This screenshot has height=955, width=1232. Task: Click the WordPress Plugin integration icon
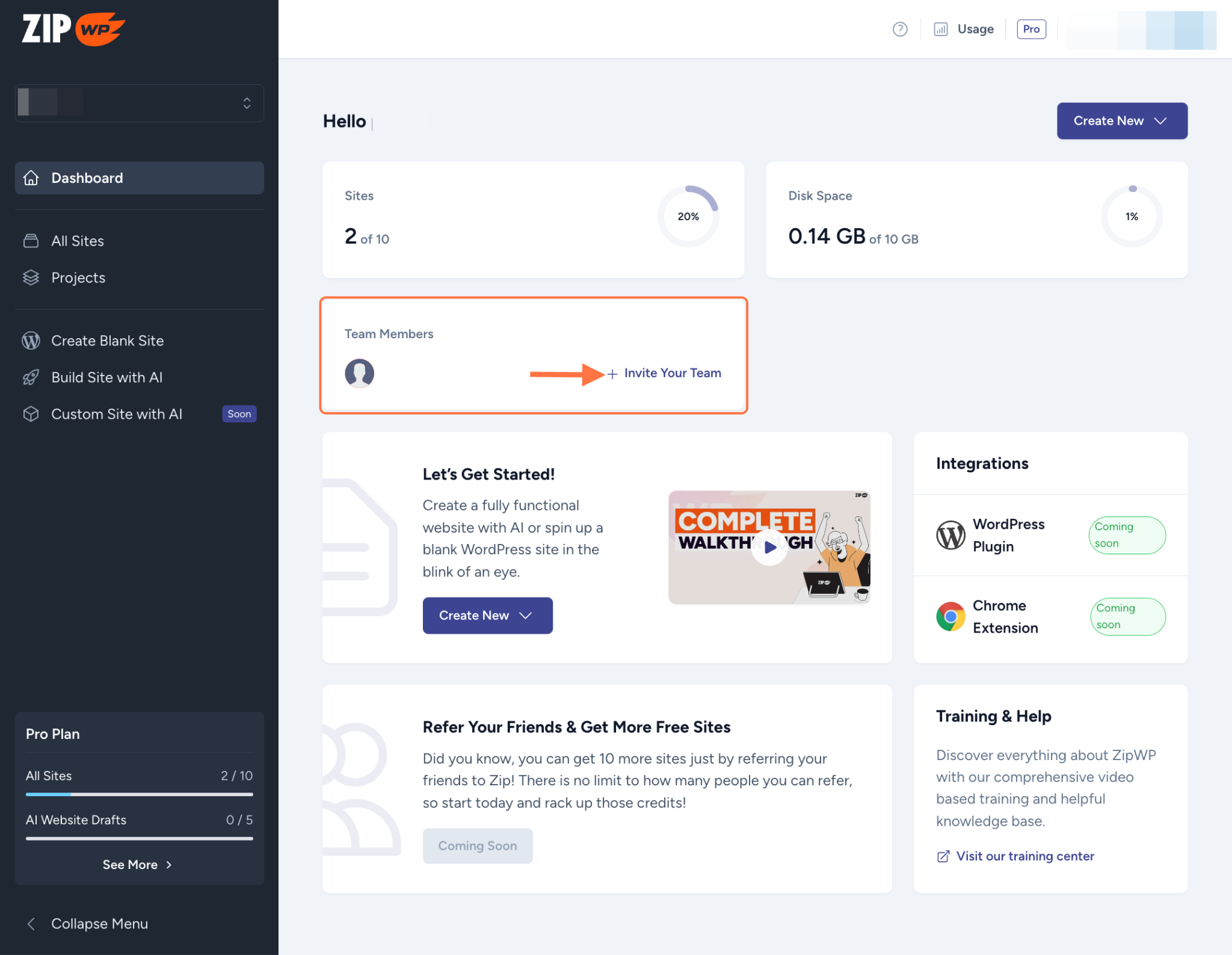[950, 535]
